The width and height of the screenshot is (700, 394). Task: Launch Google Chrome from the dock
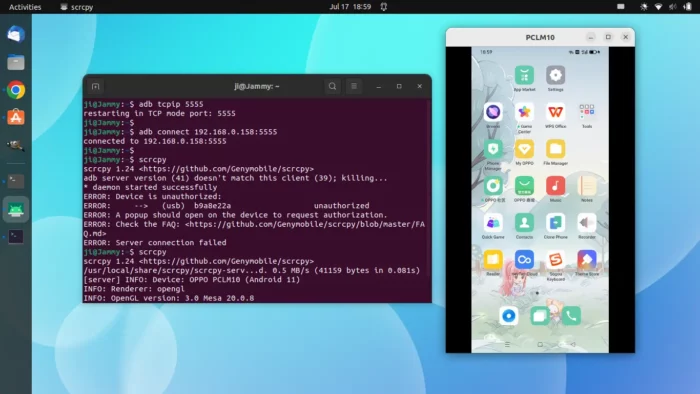coord(16,90)
